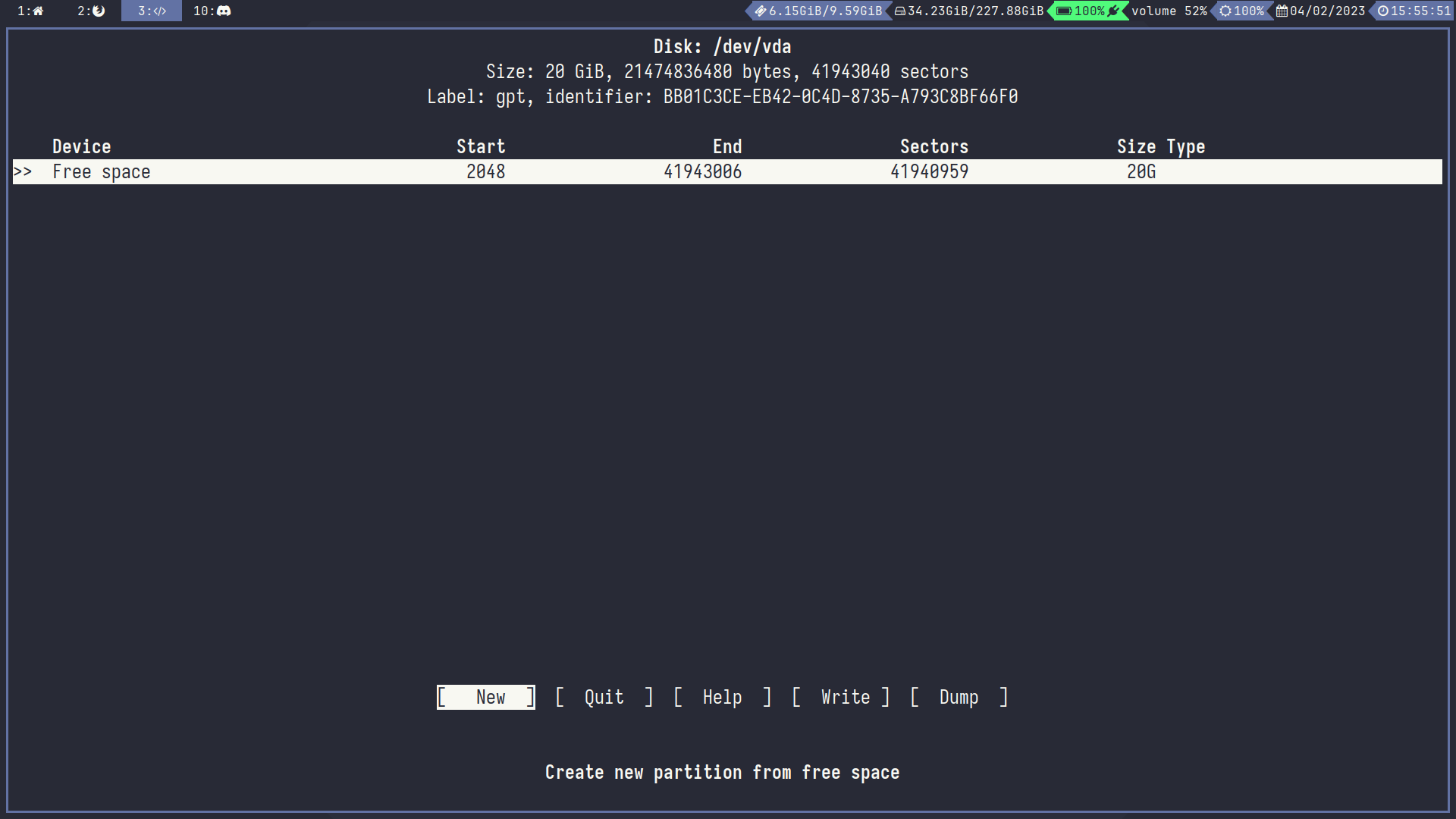Image resolution: width=1456 pixels, height=819 pixels.
Task: Click the clock showing 15:55:51
Action: pyautogui.click(x=1414, y=11)
